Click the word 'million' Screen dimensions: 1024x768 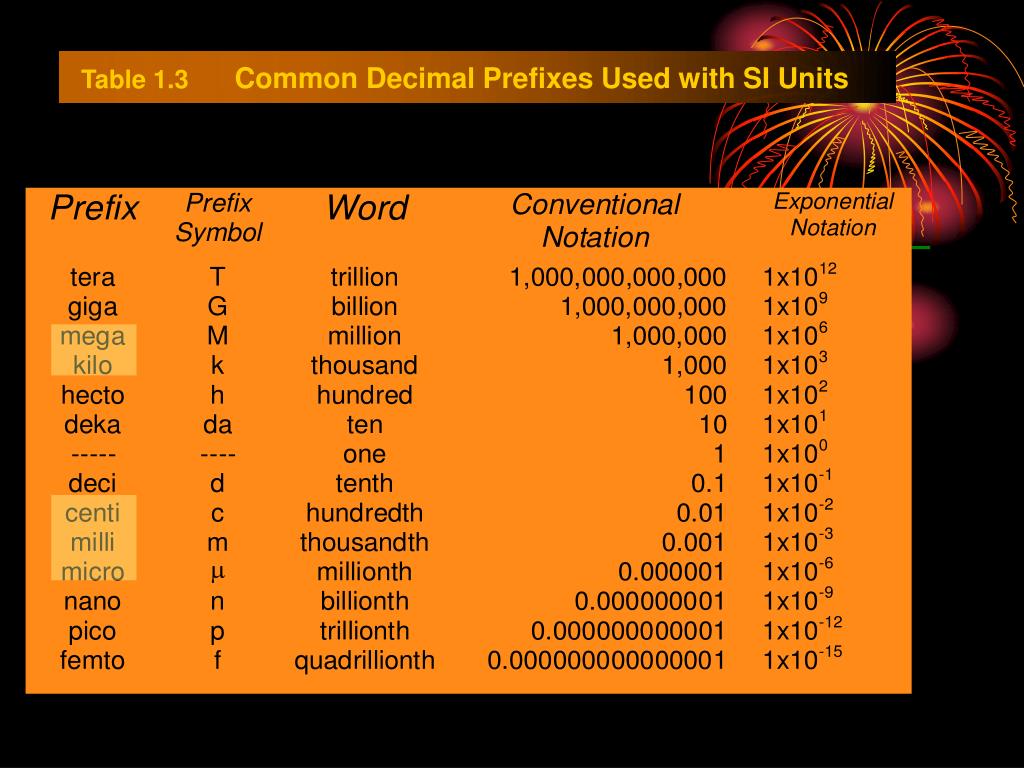tap(364, 336)
